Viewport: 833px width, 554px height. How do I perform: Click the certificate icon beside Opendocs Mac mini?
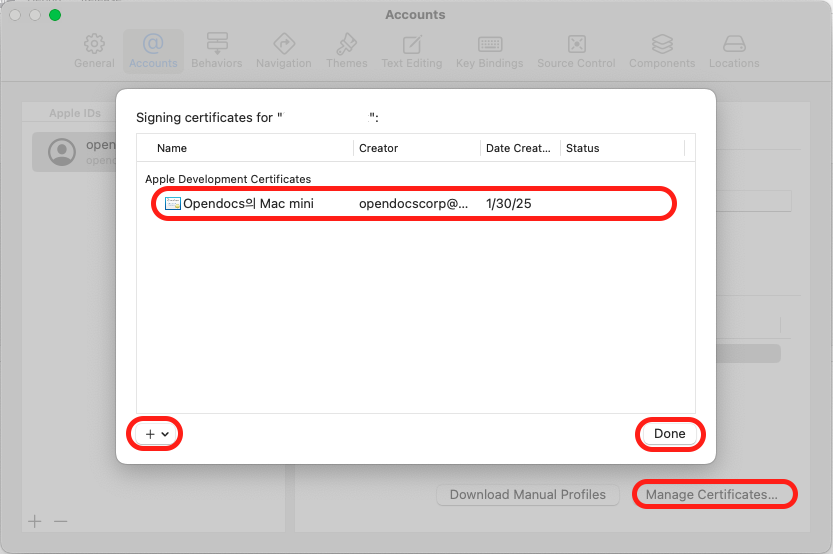(173, 203)
